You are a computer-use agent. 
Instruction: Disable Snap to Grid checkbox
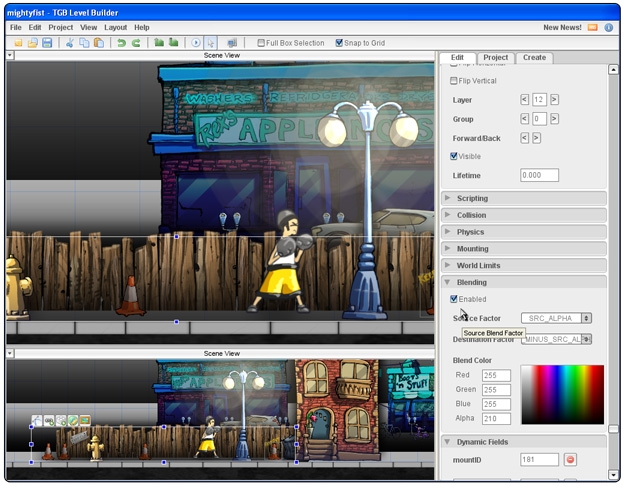[x=339, y=43]
